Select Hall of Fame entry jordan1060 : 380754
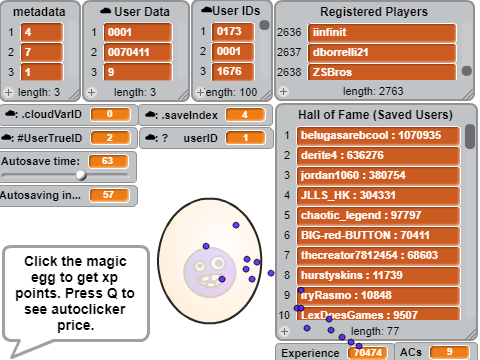Screen dimensions: 480x360 point(379,176)
